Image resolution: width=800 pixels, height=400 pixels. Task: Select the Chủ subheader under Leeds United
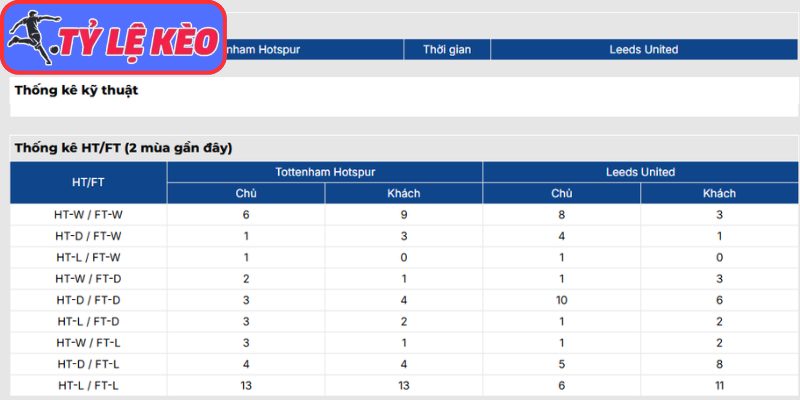click(x=561, y=193)
